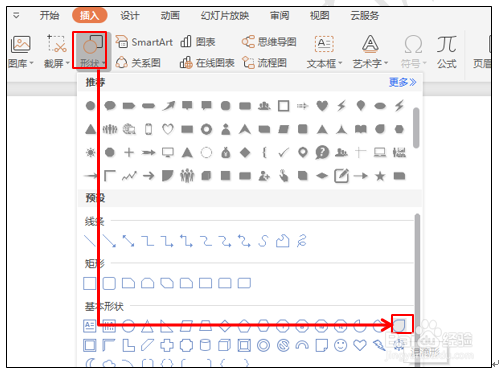
Task: Open the 审阅 tab
Action: 279,15
